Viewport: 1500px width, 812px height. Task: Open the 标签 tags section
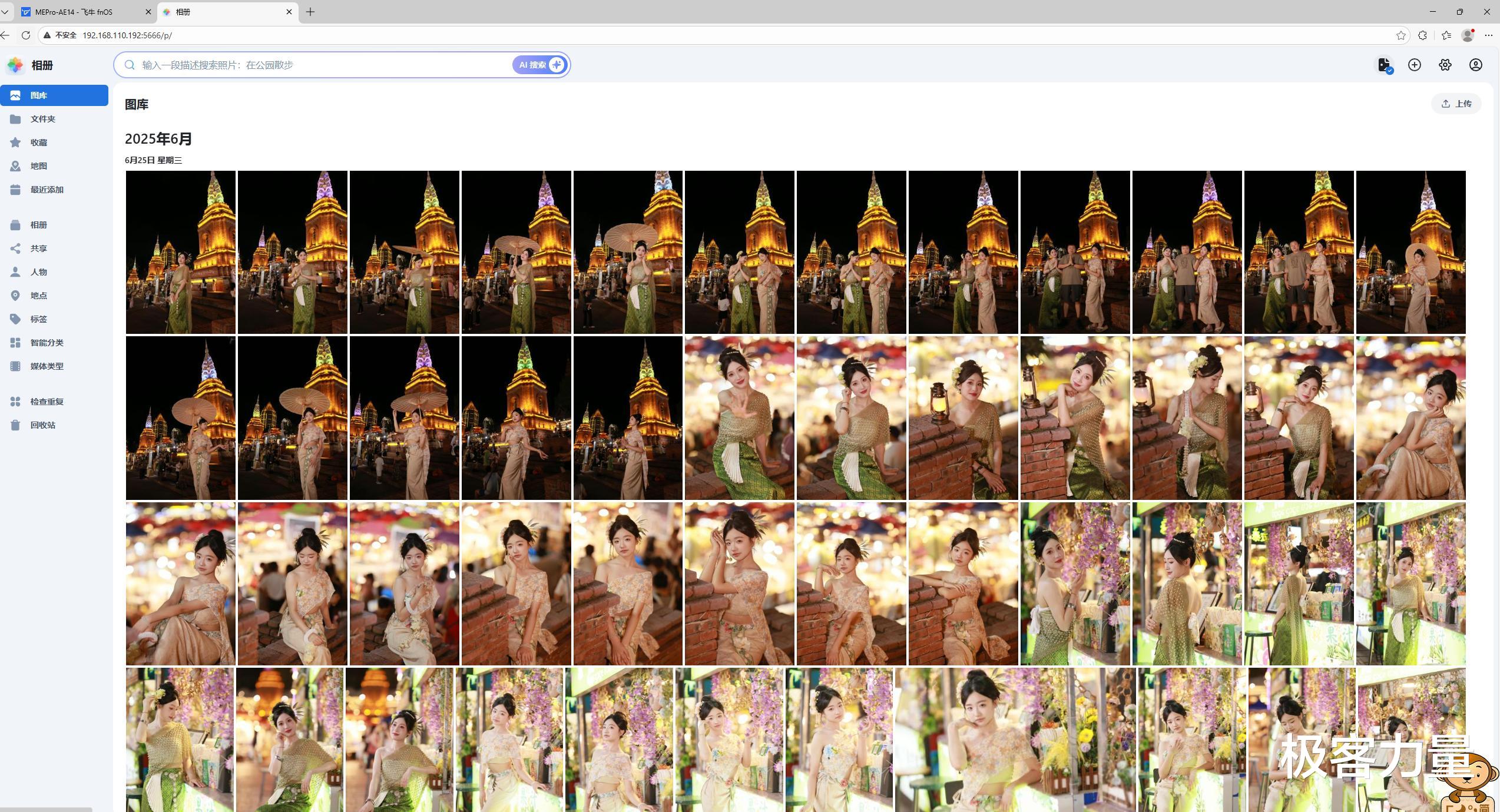39,319
